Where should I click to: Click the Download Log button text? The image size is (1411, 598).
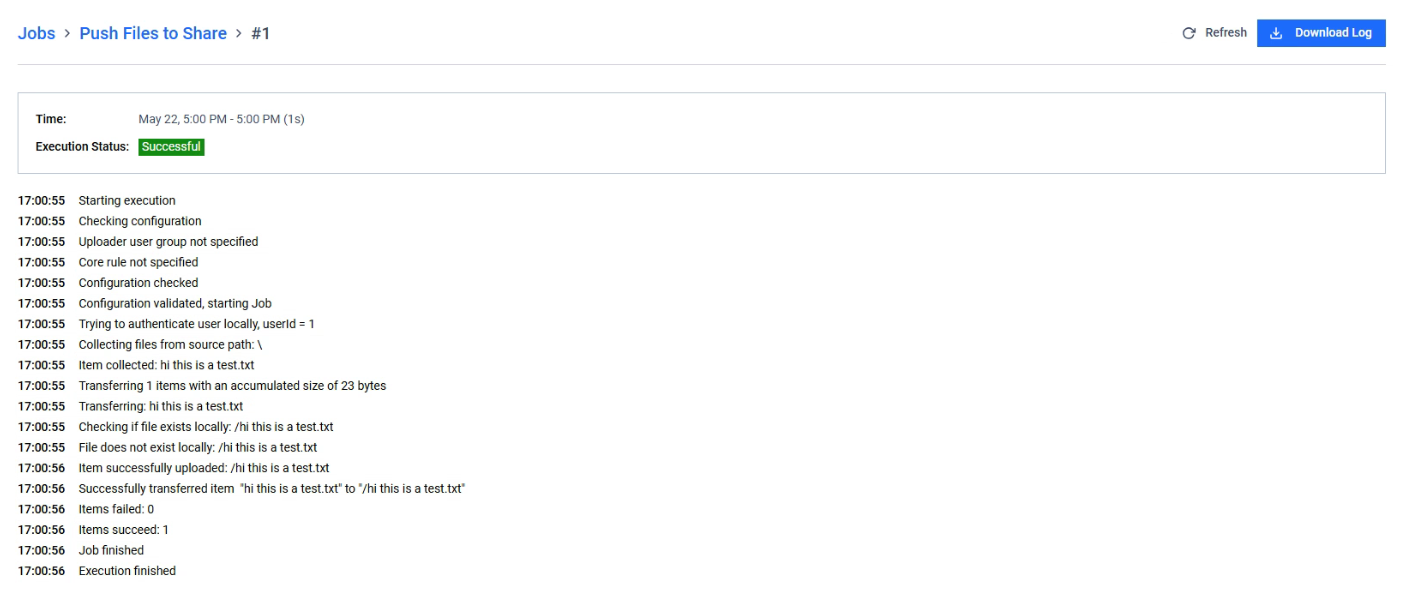pos(1333,33)
